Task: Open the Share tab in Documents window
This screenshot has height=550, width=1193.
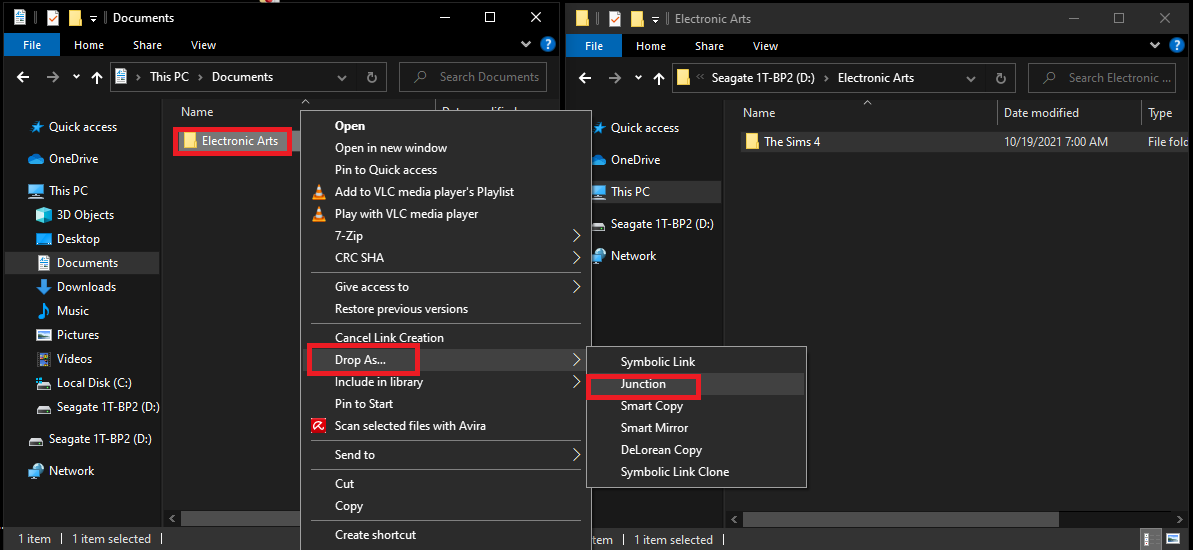Action: click(147, 45)
